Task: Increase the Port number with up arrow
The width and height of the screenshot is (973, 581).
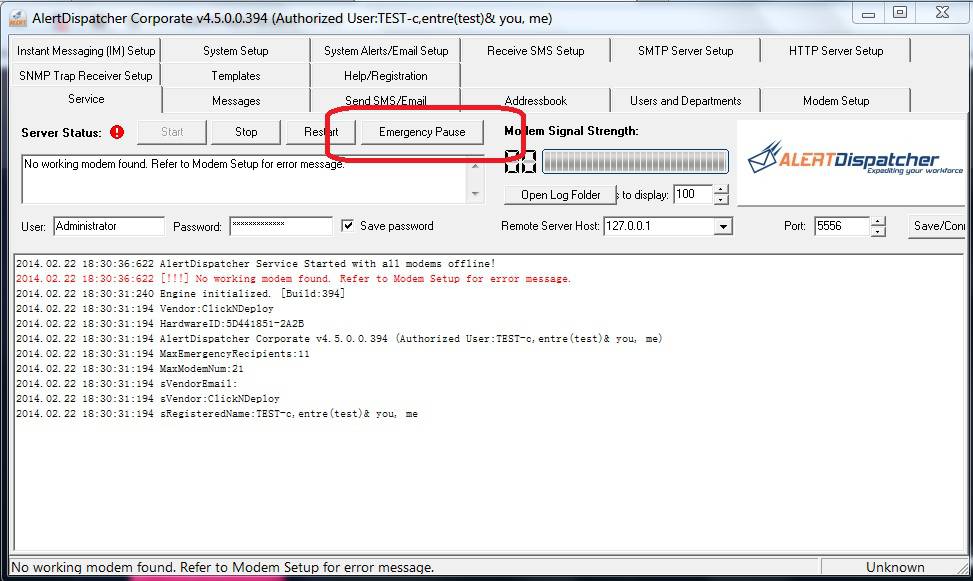Action: coord(877,222)
